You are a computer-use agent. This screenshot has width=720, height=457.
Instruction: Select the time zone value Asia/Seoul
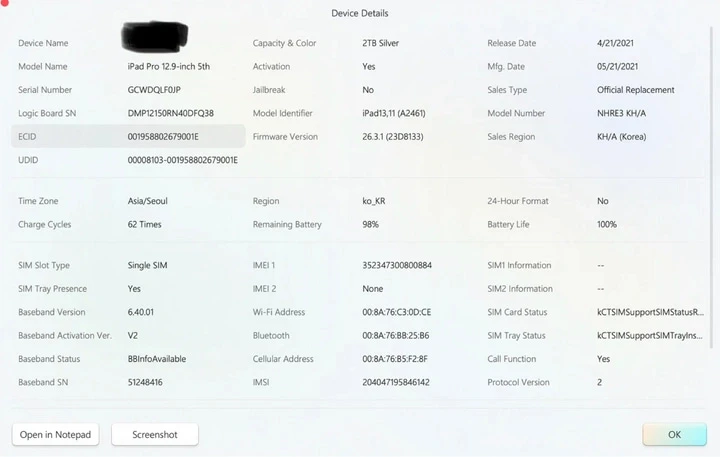147,201
